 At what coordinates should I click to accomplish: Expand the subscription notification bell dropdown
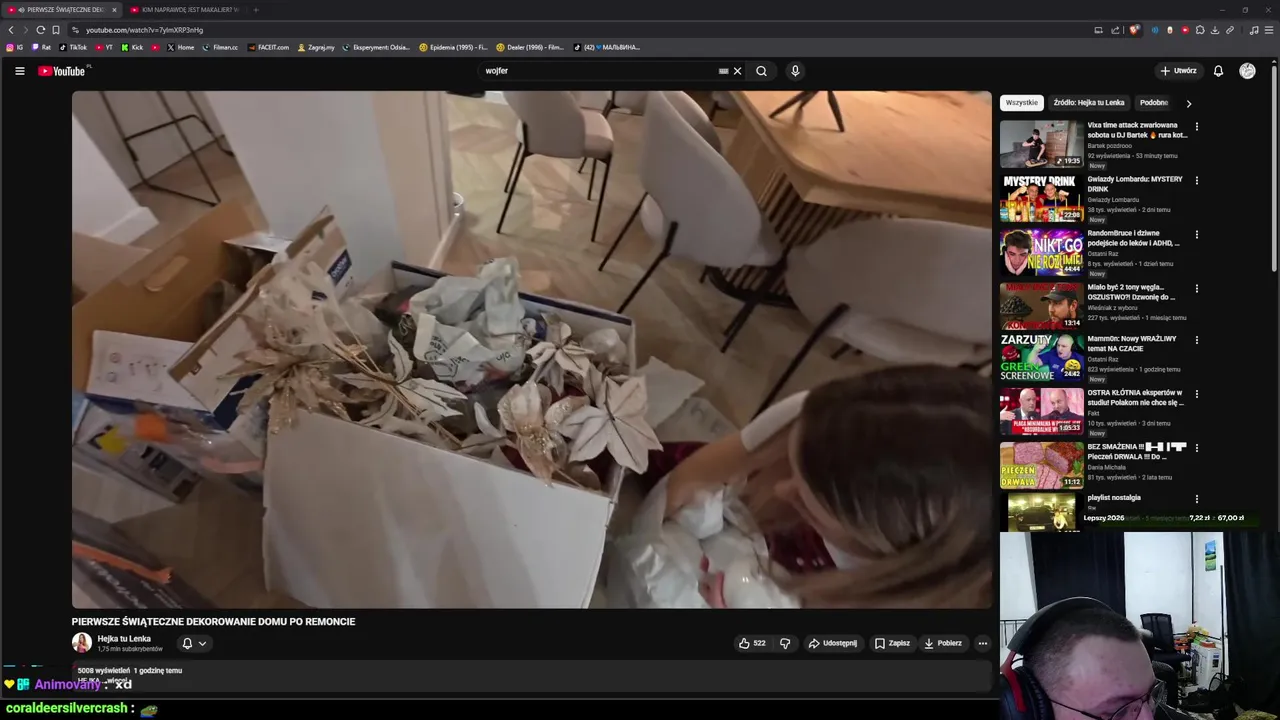point(194,644)
